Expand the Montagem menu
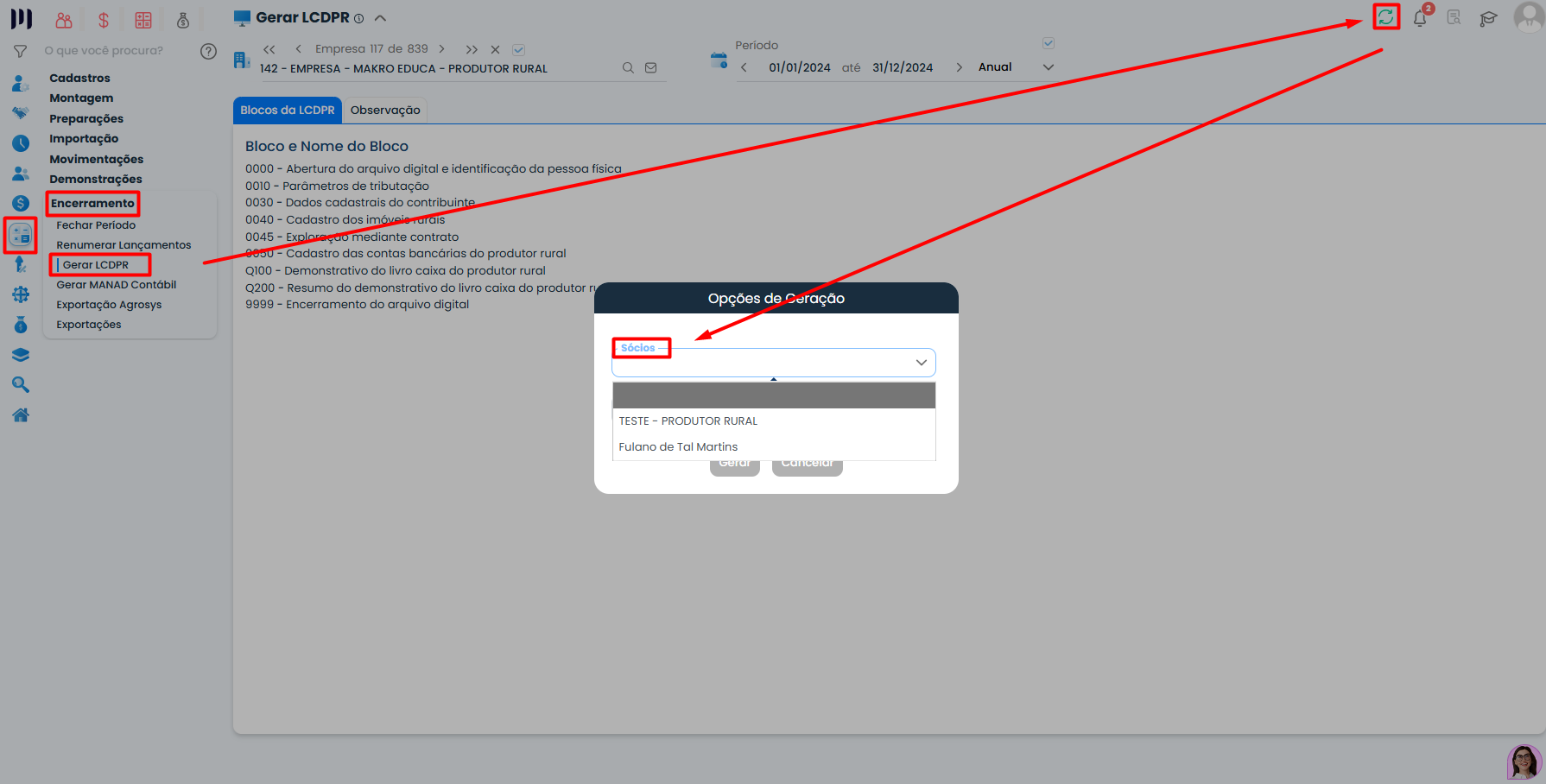 point(81,98)
